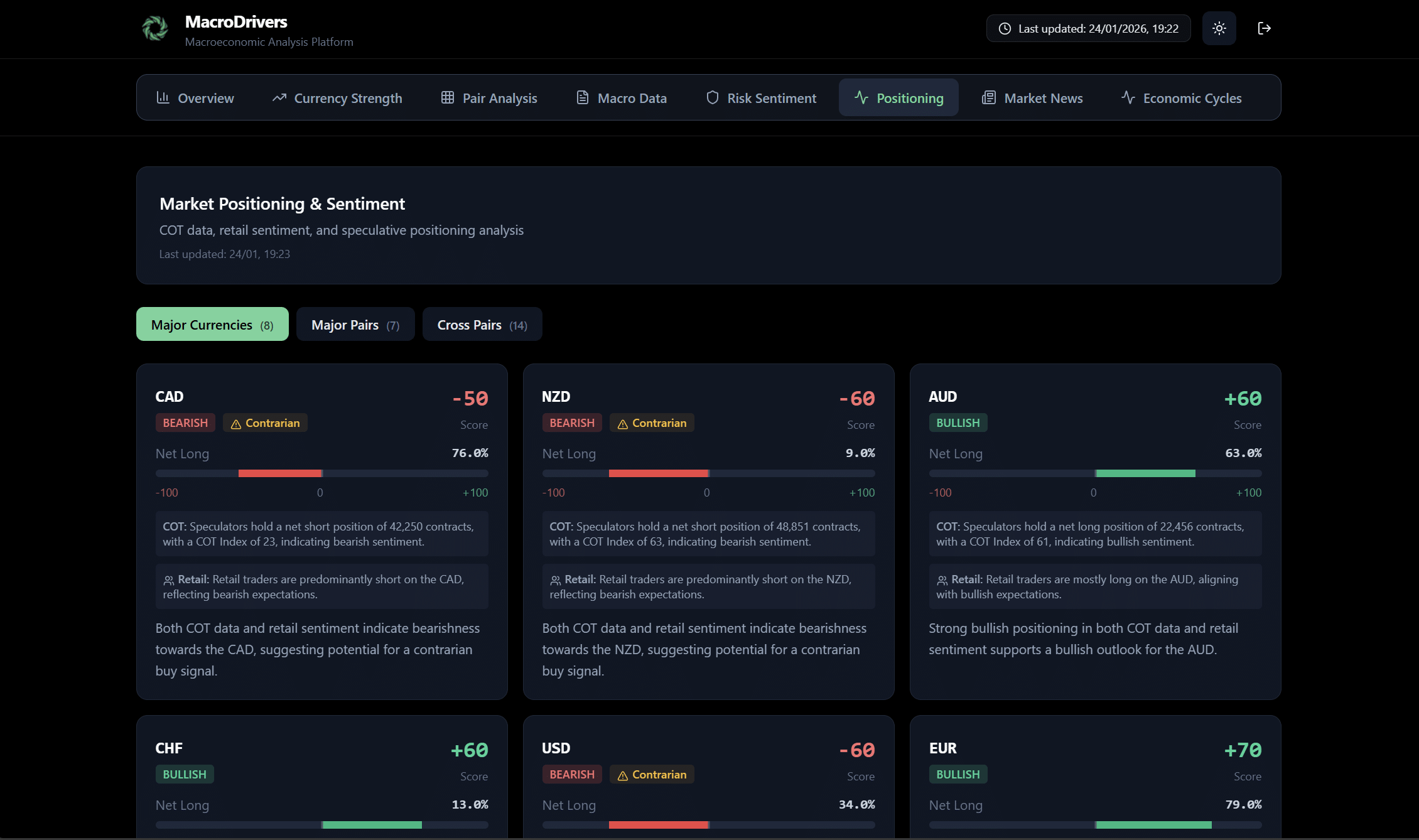Open Risk Sentiment via its shield icon
This screenshot has height=840, width=1419.
(712, 97)
